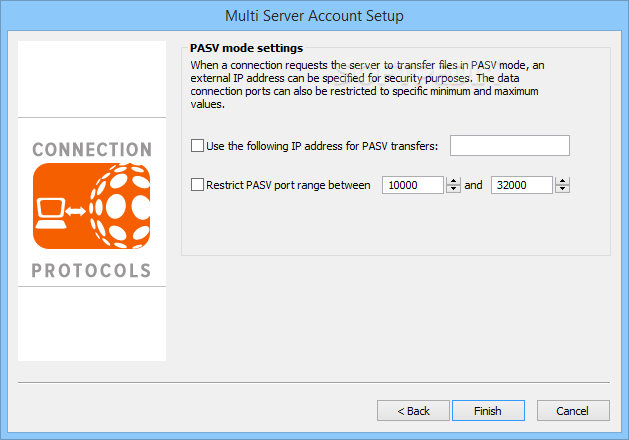Click the CONNECTION heading text
The image size is (629, 440).
92,150
